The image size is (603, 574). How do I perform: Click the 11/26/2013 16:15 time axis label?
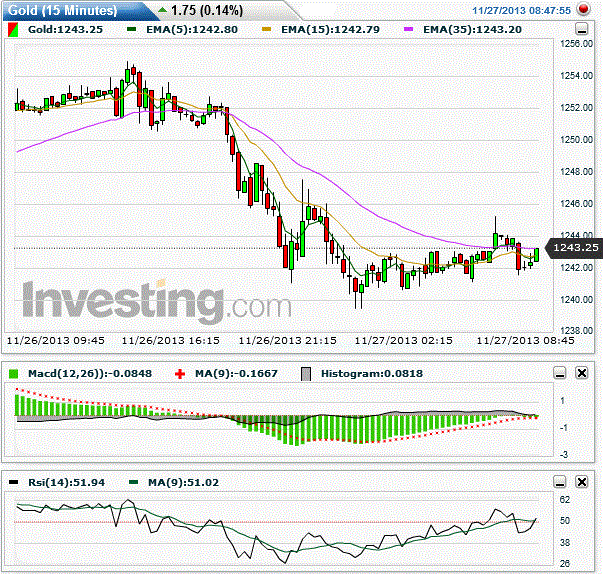coord(171,341)
